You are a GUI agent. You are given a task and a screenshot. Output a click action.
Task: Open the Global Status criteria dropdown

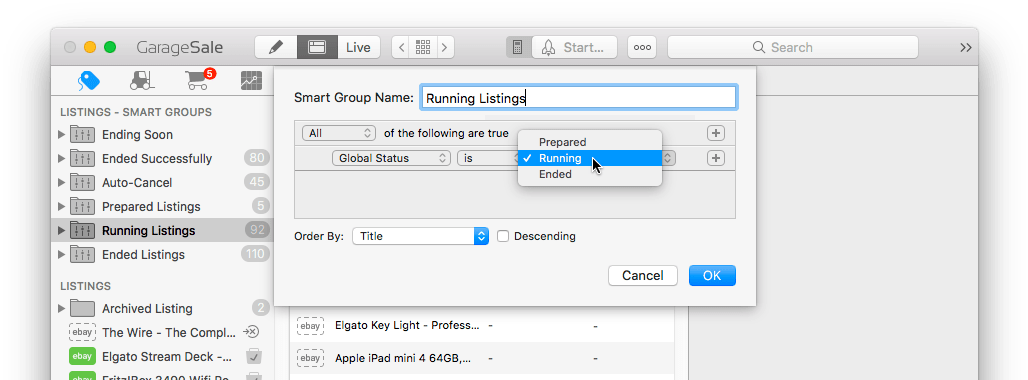pos(391,159)
